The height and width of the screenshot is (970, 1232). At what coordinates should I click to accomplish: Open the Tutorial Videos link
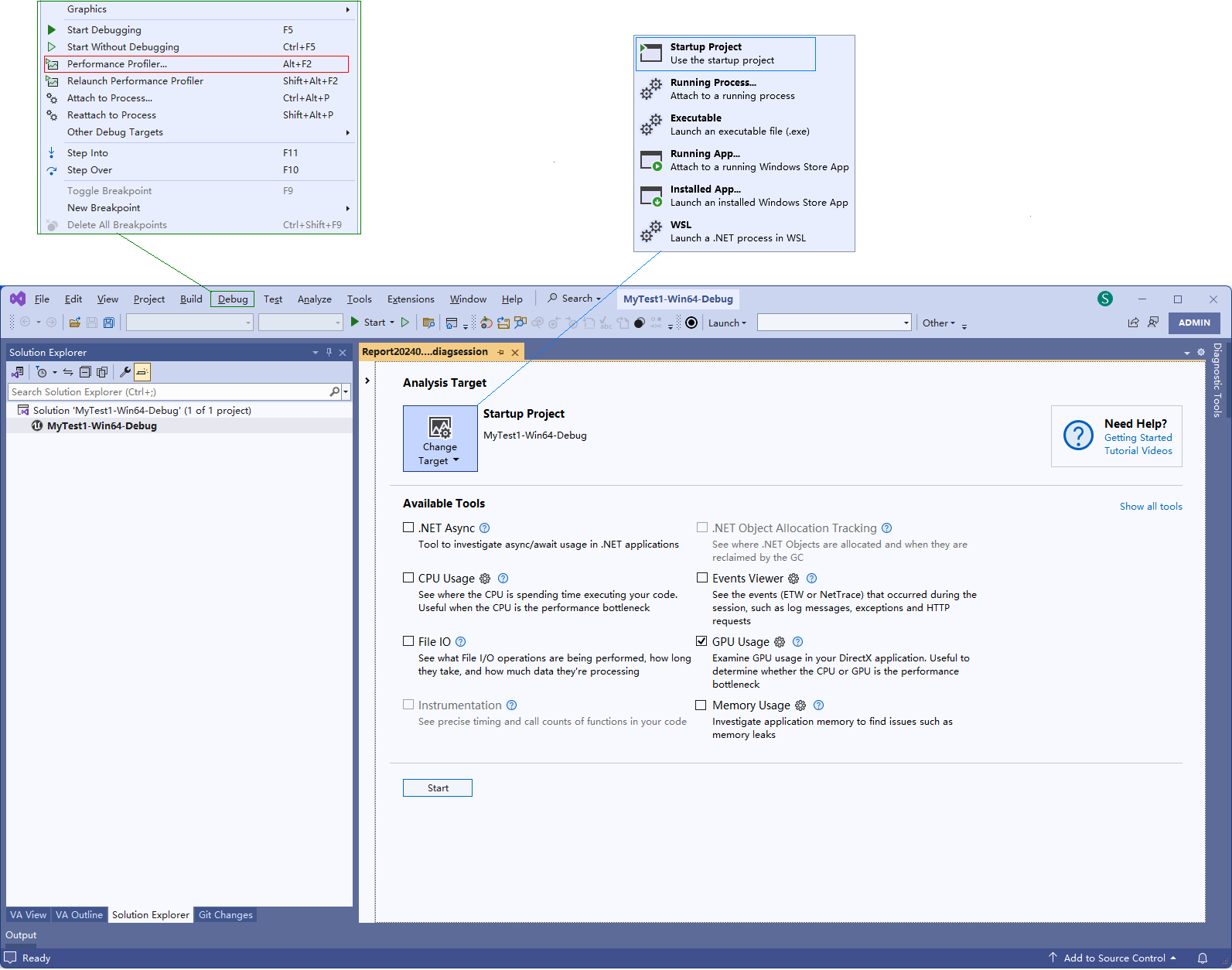coord(1138,451)
